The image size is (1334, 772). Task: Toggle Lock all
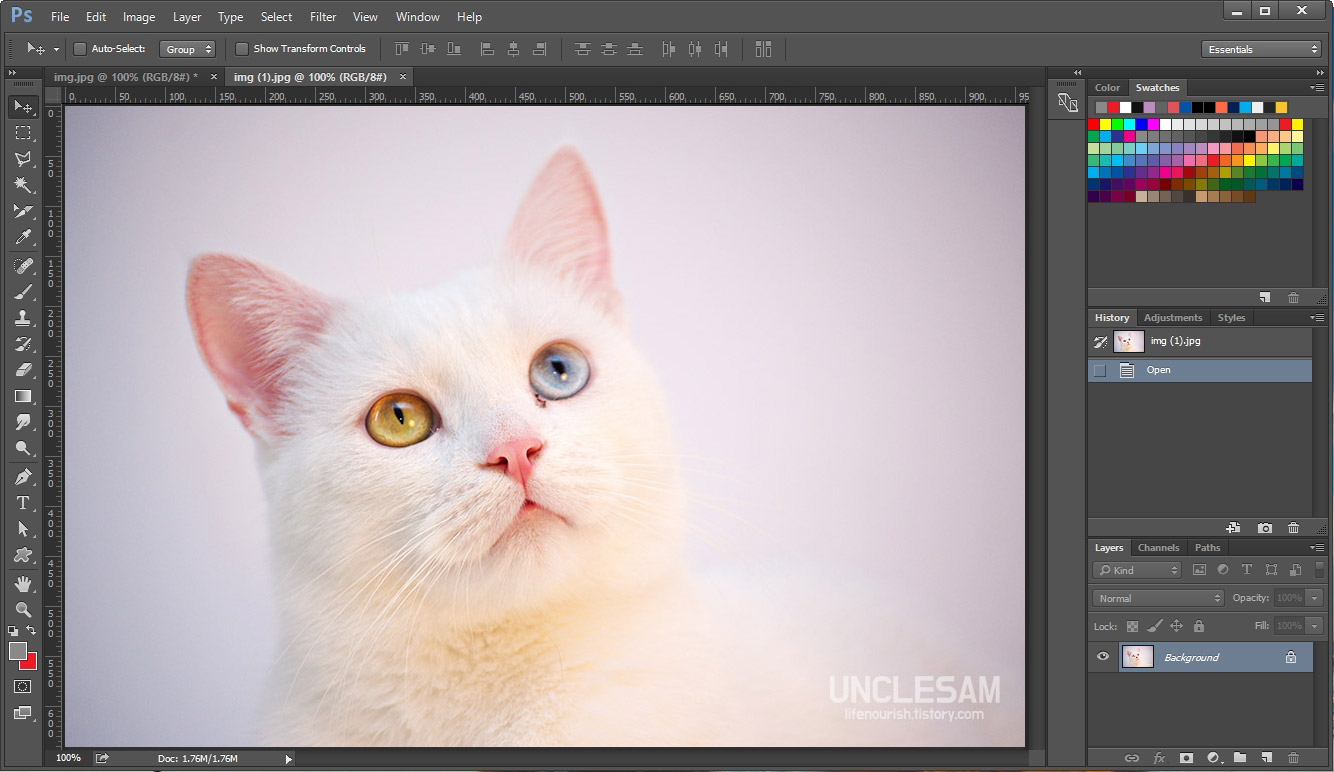pyautogui.click(x=1198, y=626)
